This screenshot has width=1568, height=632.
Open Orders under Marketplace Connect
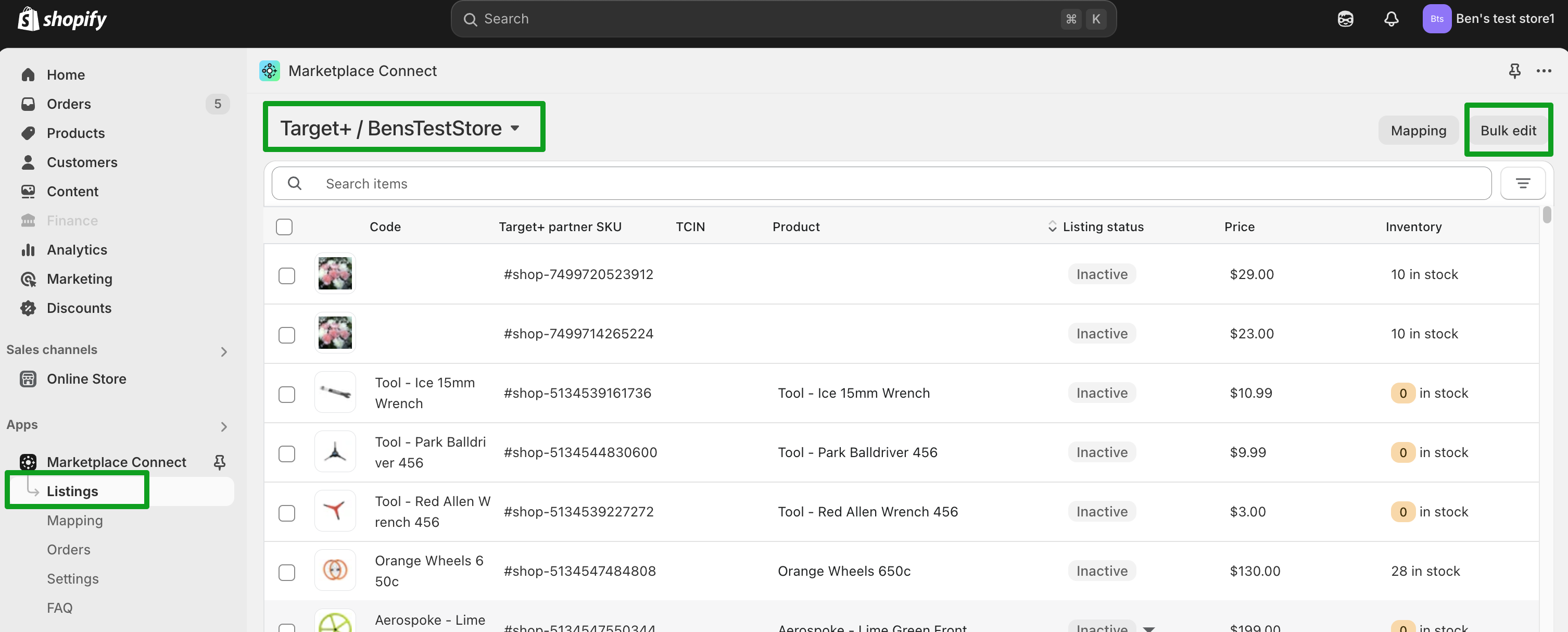coord(68,549)
